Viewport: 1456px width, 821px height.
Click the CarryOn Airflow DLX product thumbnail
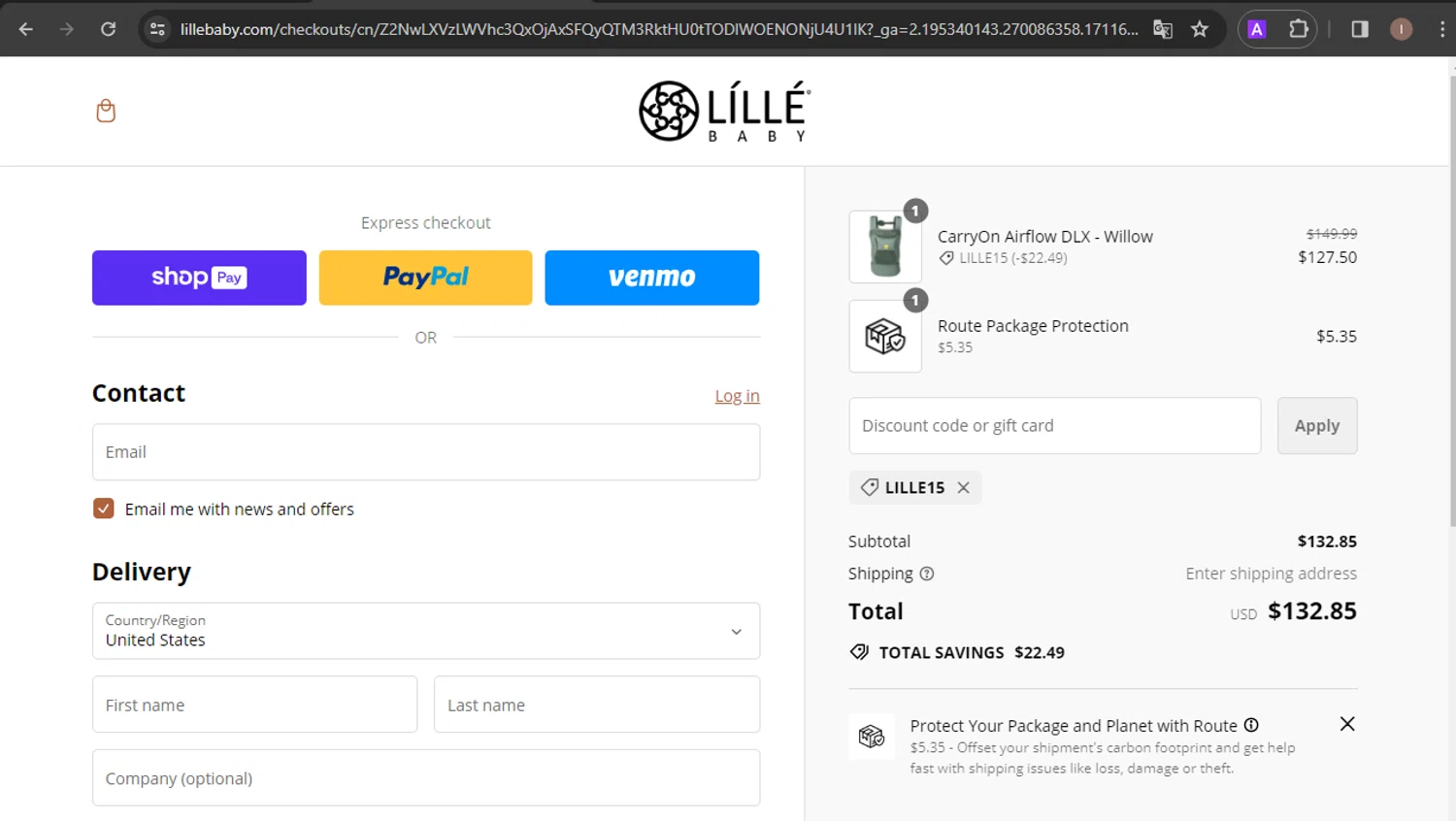pos(885,246)
